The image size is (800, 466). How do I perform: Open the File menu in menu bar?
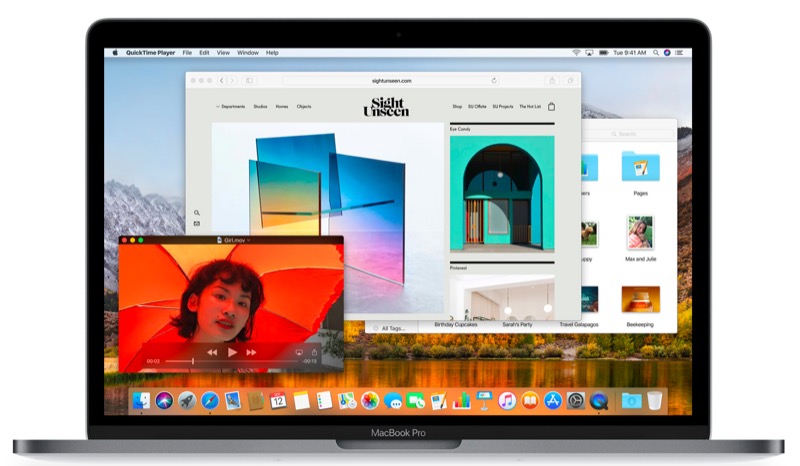pyautogui.click(x=187, y=52)
